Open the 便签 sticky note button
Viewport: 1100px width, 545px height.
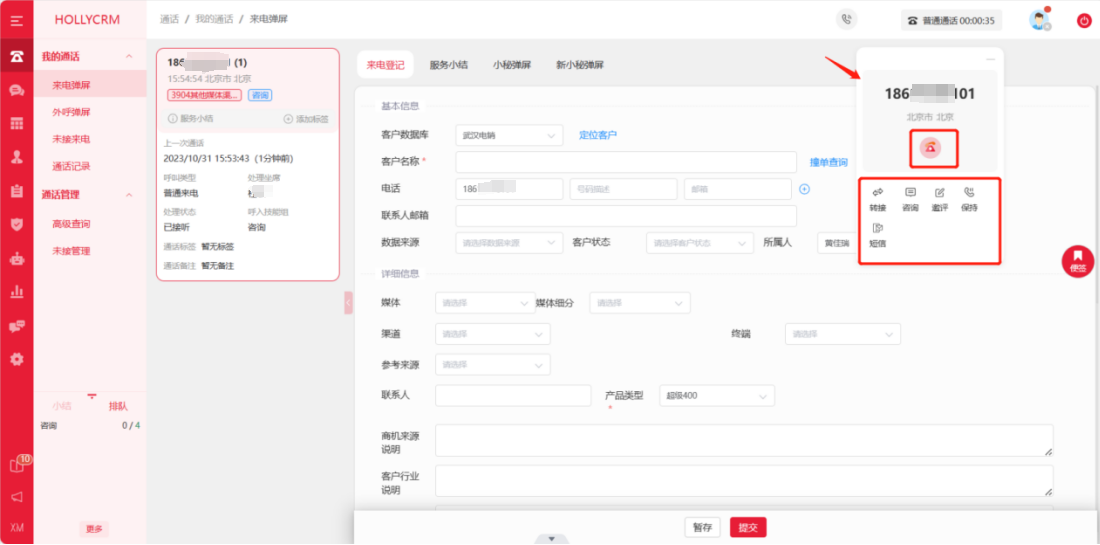pyautogui.click(x=1078, y=261)
